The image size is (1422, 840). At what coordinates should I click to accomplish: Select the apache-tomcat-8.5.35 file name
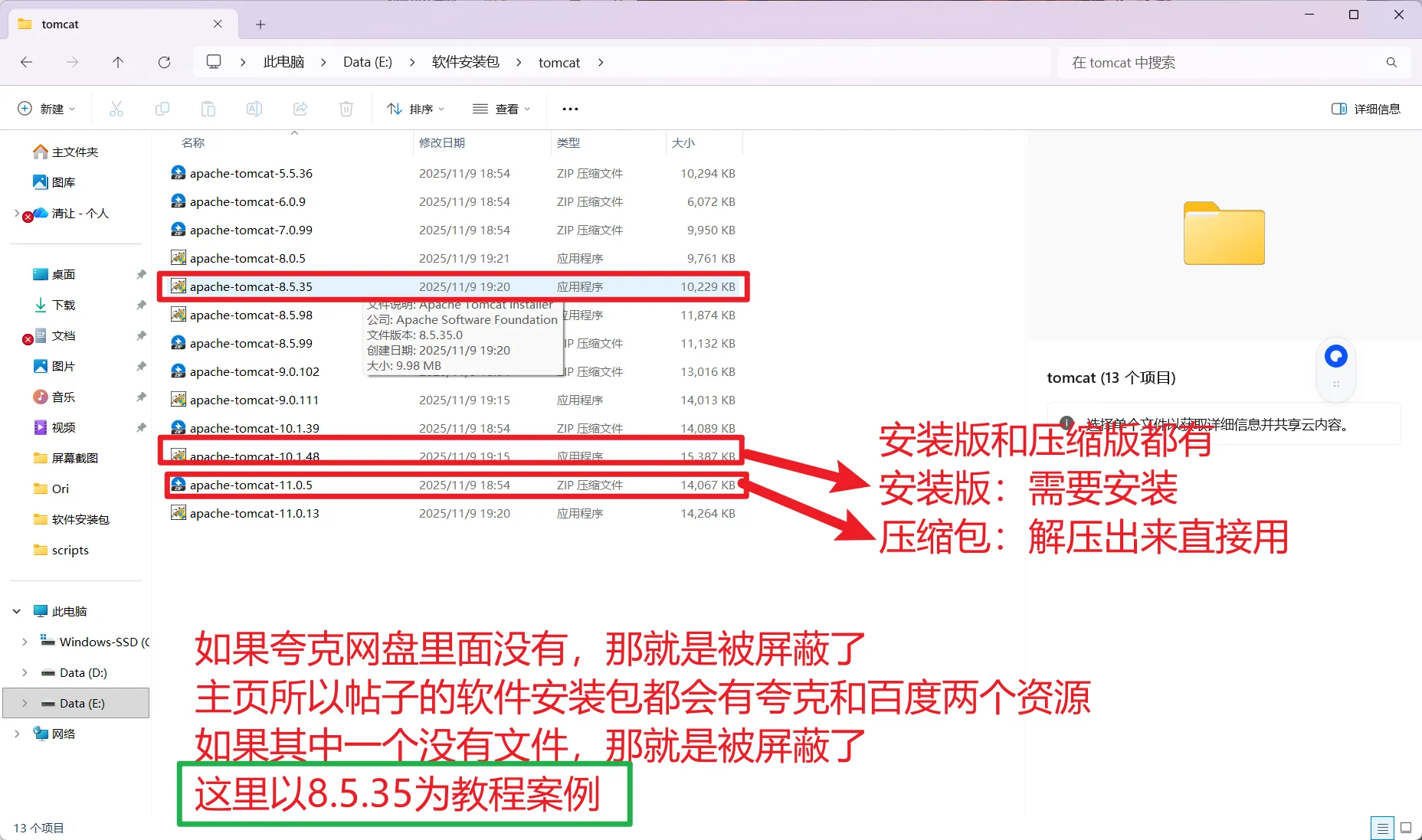(x=251, y=286)
